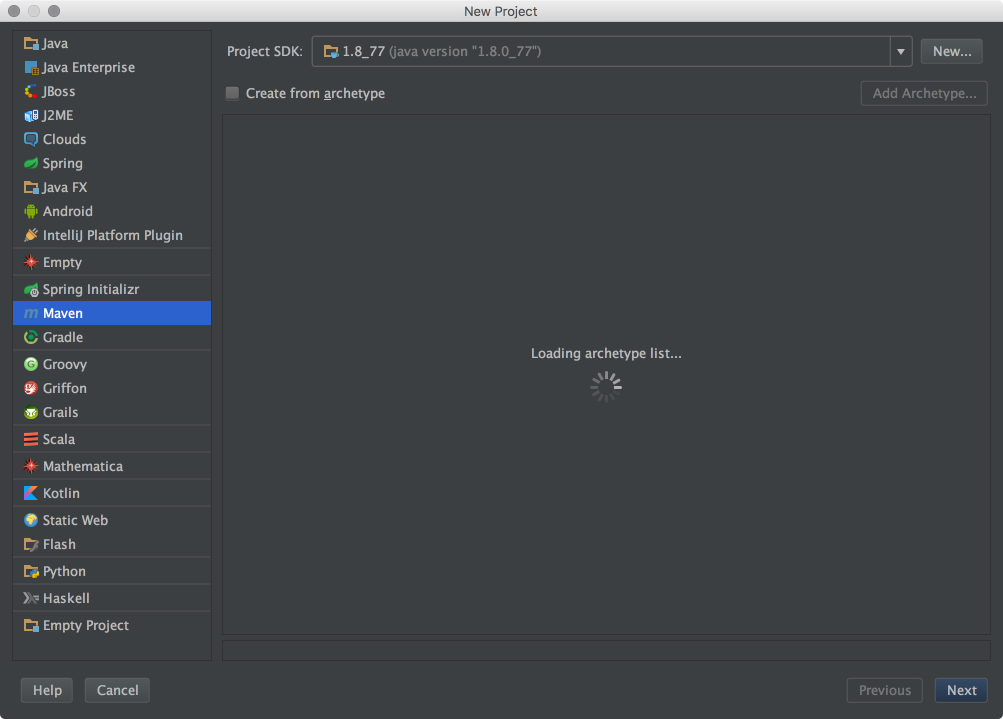Click the Haskell lambda icon
This screenshot has height=719, width=1003.
[31, 598]
